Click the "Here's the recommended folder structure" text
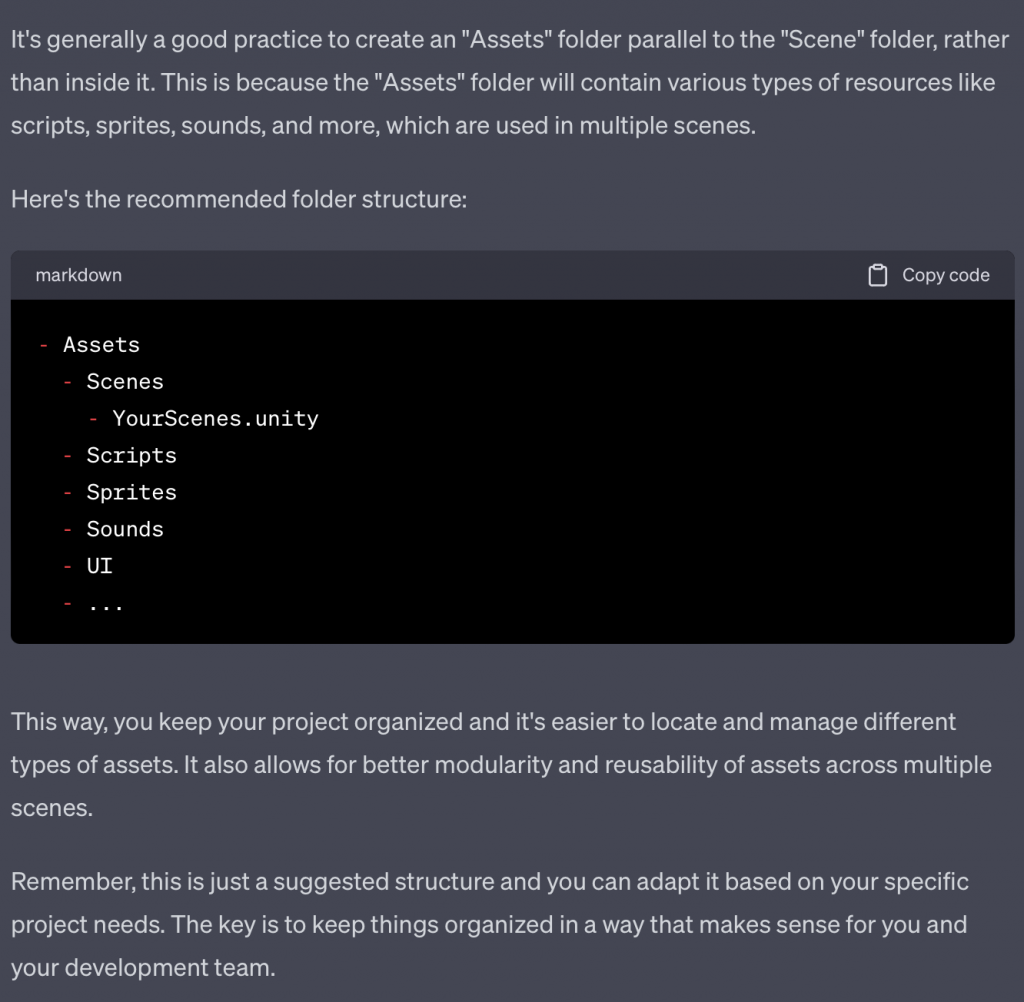The width and height of the screenshot is (1024, 1002). tap(239, 199)
